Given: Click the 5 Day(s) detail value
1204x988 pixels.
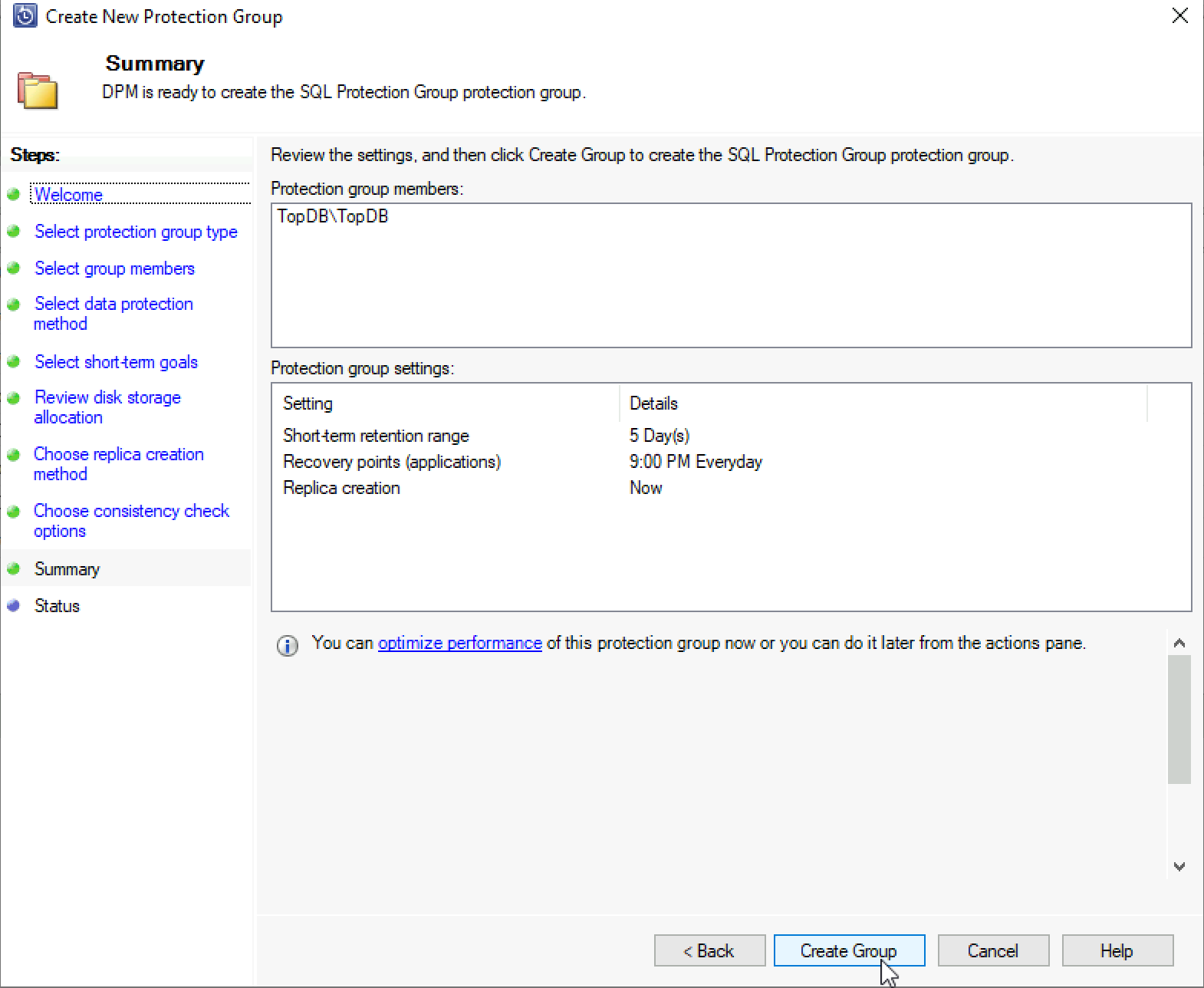Looking at the screenshot, I should [x=660, y=436].
